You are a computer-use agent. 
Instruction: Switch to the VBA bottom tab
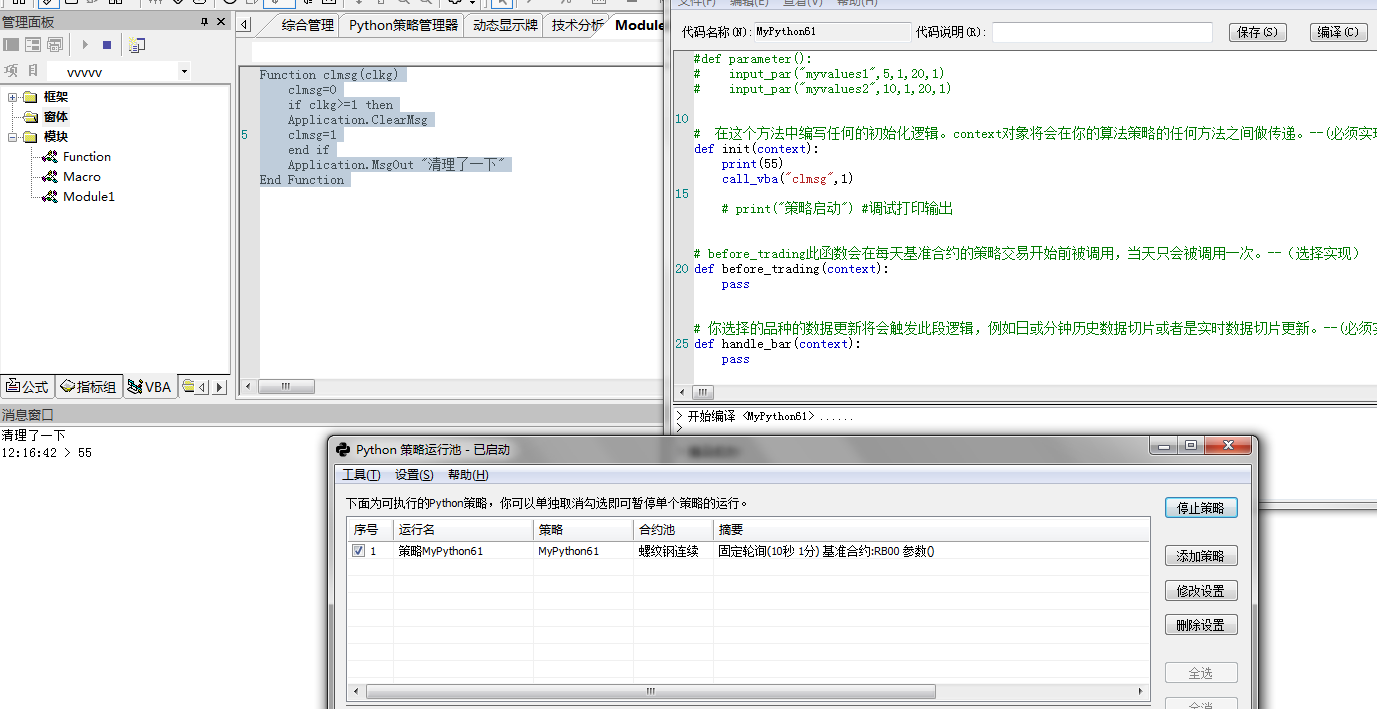coord(150,387)
